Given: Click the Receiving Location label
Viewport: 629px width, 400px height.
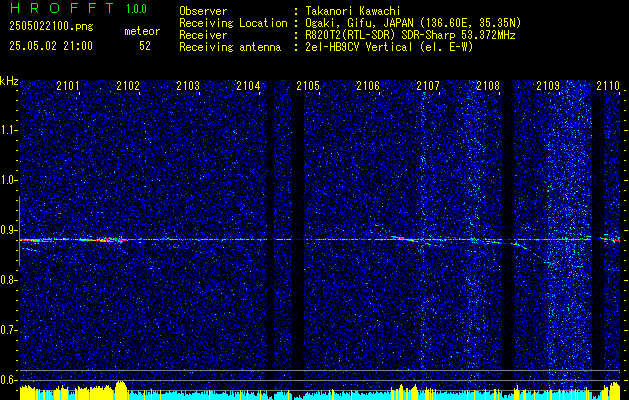Looking at the screenshot, I should pos(233,23).
